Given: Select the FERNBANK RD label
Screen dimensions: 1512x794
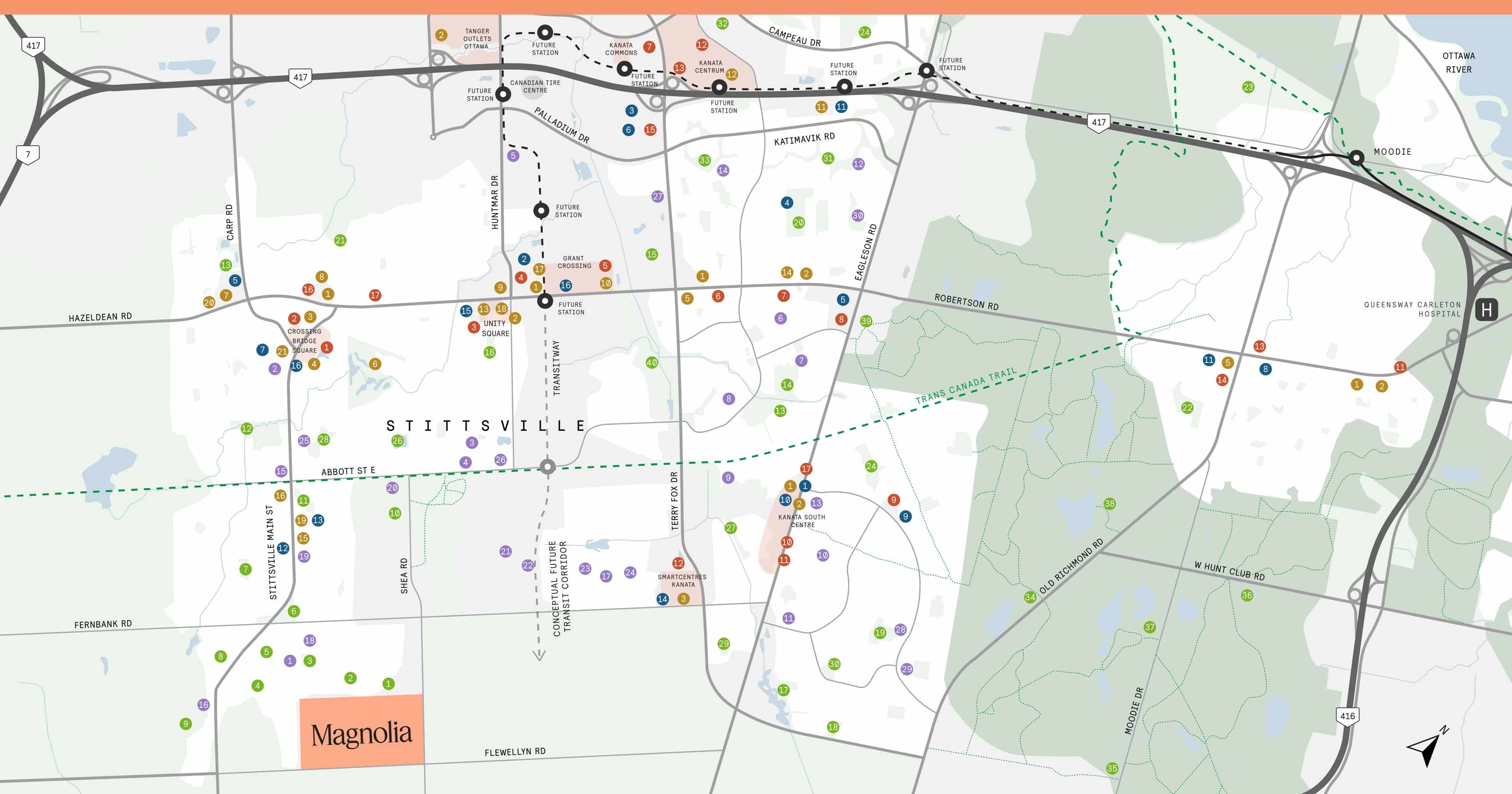Looking at the screenshot, I should tap(103, 624).
